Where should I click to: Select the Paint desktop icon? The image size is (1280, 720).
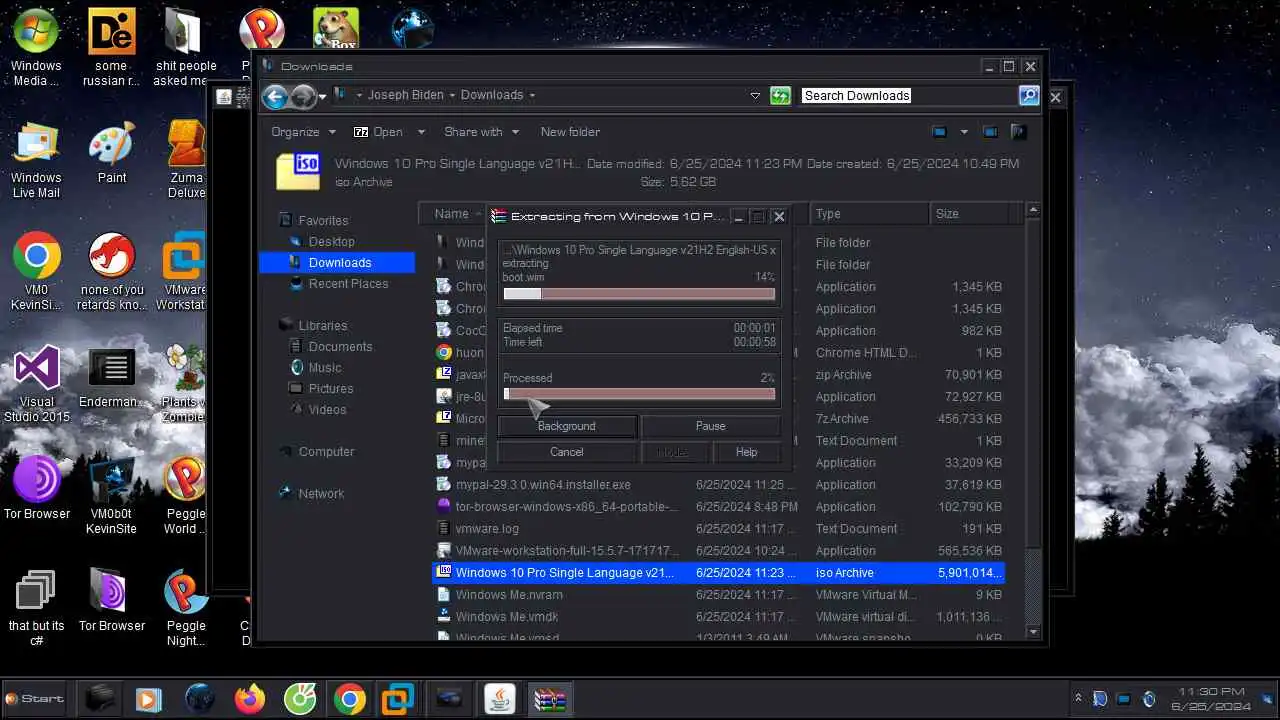pos(112,153)
